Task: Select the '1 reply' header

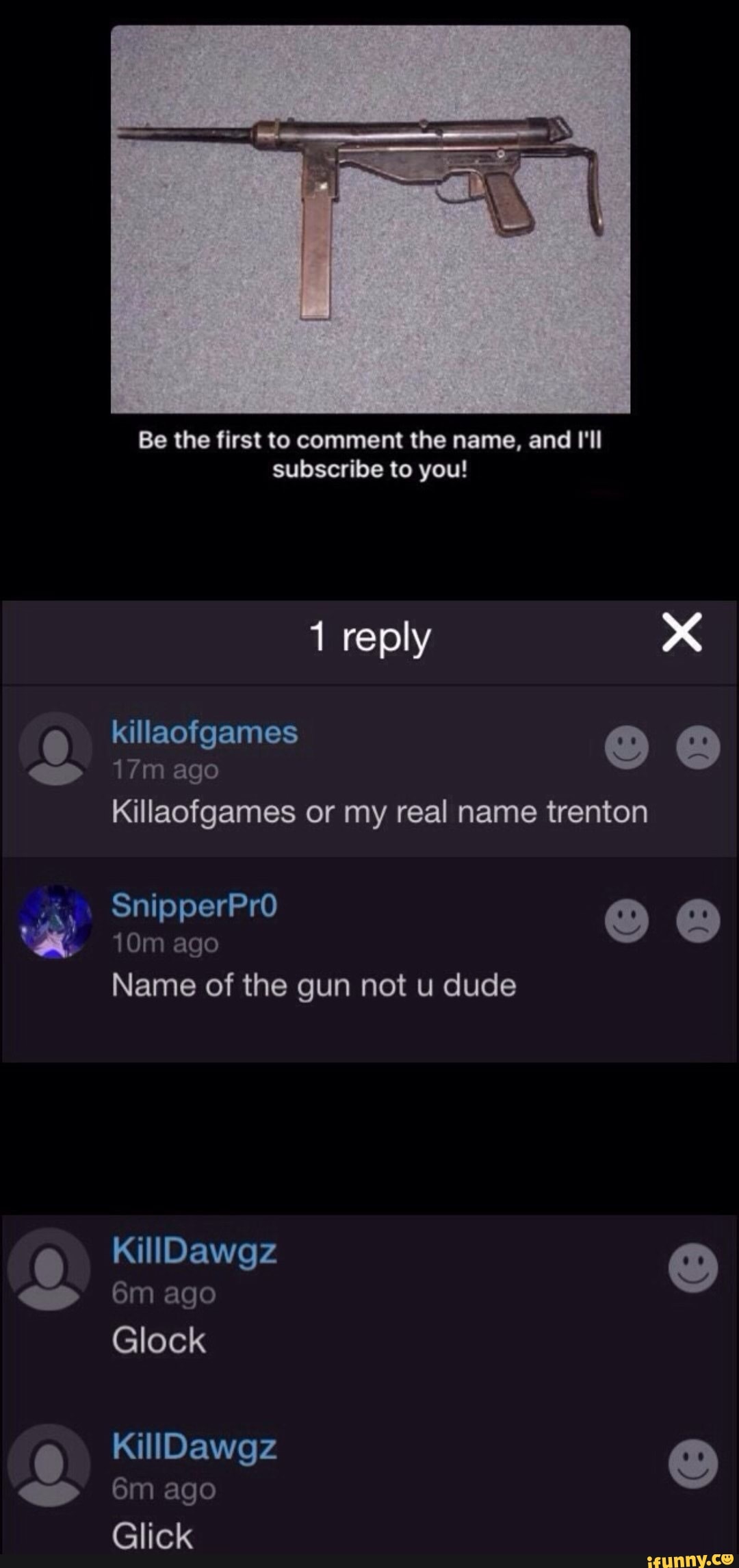Action: point(370,637)
